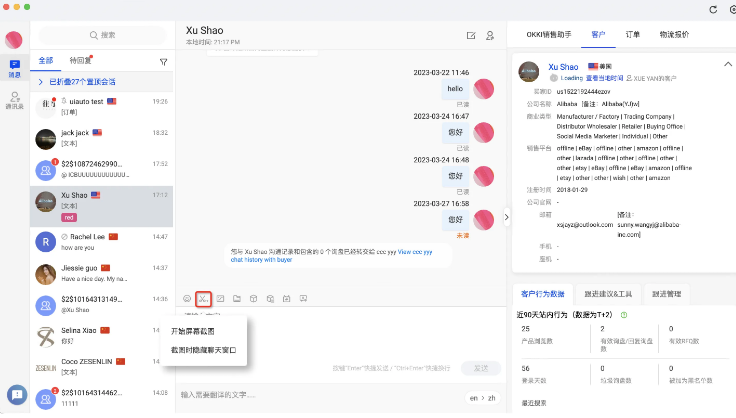Open the en > zh translation language selector
This screenshot has height=418, width=736.
point(480,396)
